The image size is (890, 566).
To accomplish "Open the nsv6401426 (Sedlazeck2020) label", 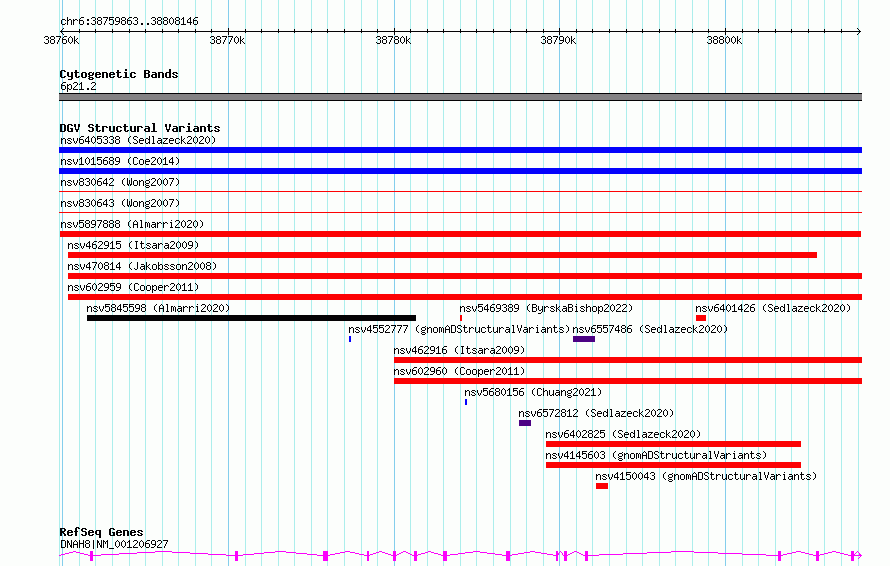I will pos(773,308).
